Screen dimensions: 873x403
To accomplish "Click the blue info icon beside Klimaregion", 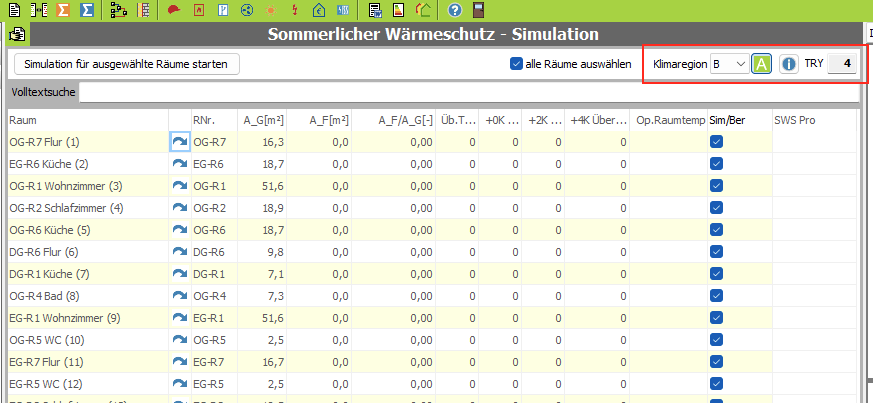I will [x=789, y=64].
